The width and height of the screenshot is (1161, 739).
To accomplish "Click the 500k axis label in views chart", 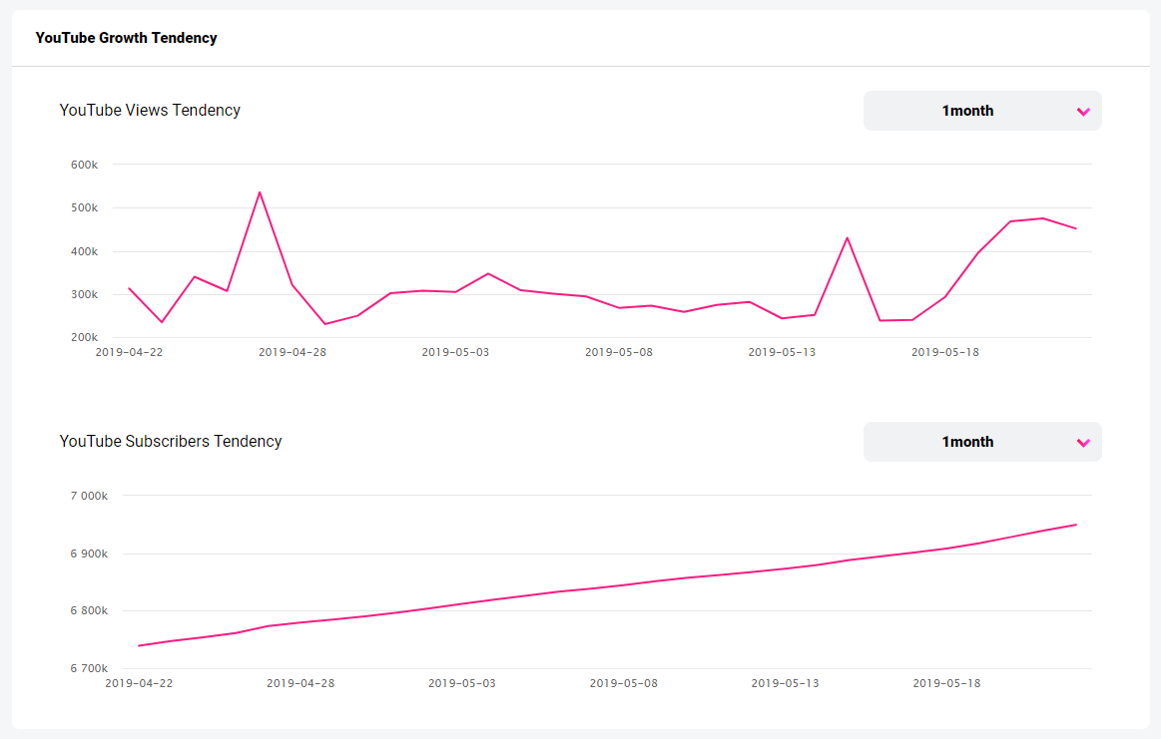I will pos(84,207).
